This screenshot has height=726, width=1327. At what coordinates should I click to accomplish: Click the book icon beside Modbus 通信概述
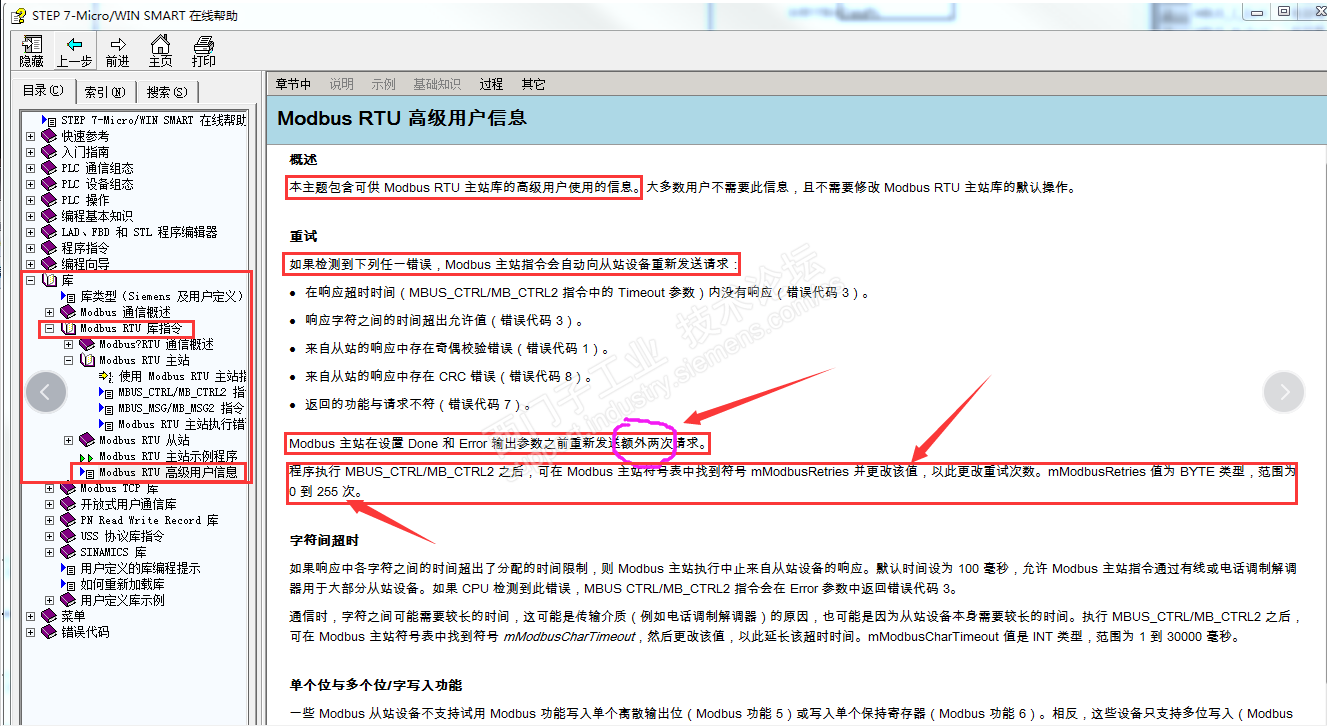pyautogui.click(x=68, y=312)
